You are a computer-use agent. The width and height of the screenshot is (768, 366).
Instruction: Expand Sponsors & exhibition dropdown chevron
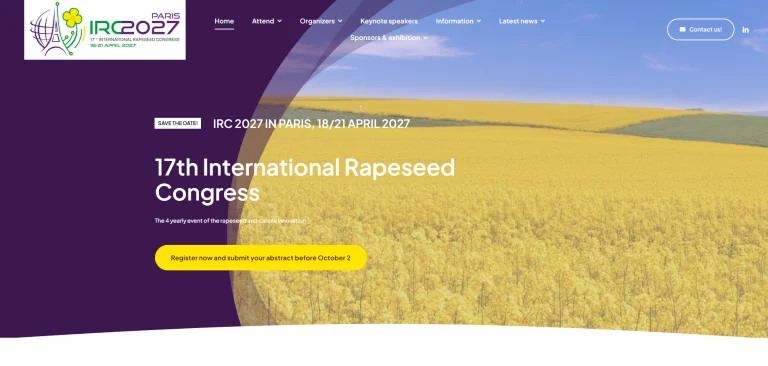pos(425,38)
